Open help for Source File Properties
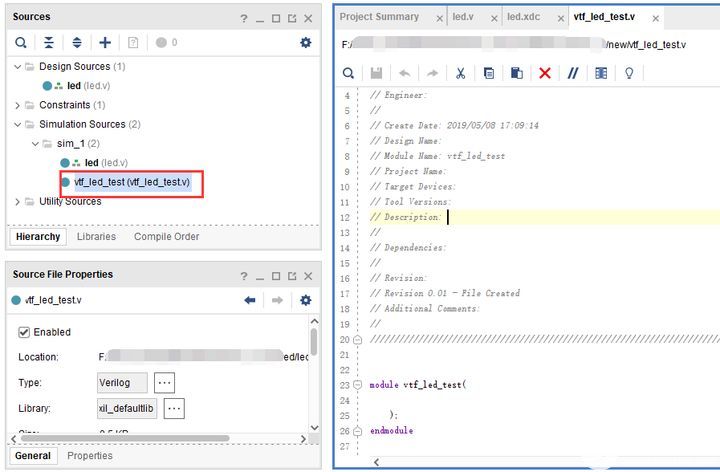 [244, 276]
